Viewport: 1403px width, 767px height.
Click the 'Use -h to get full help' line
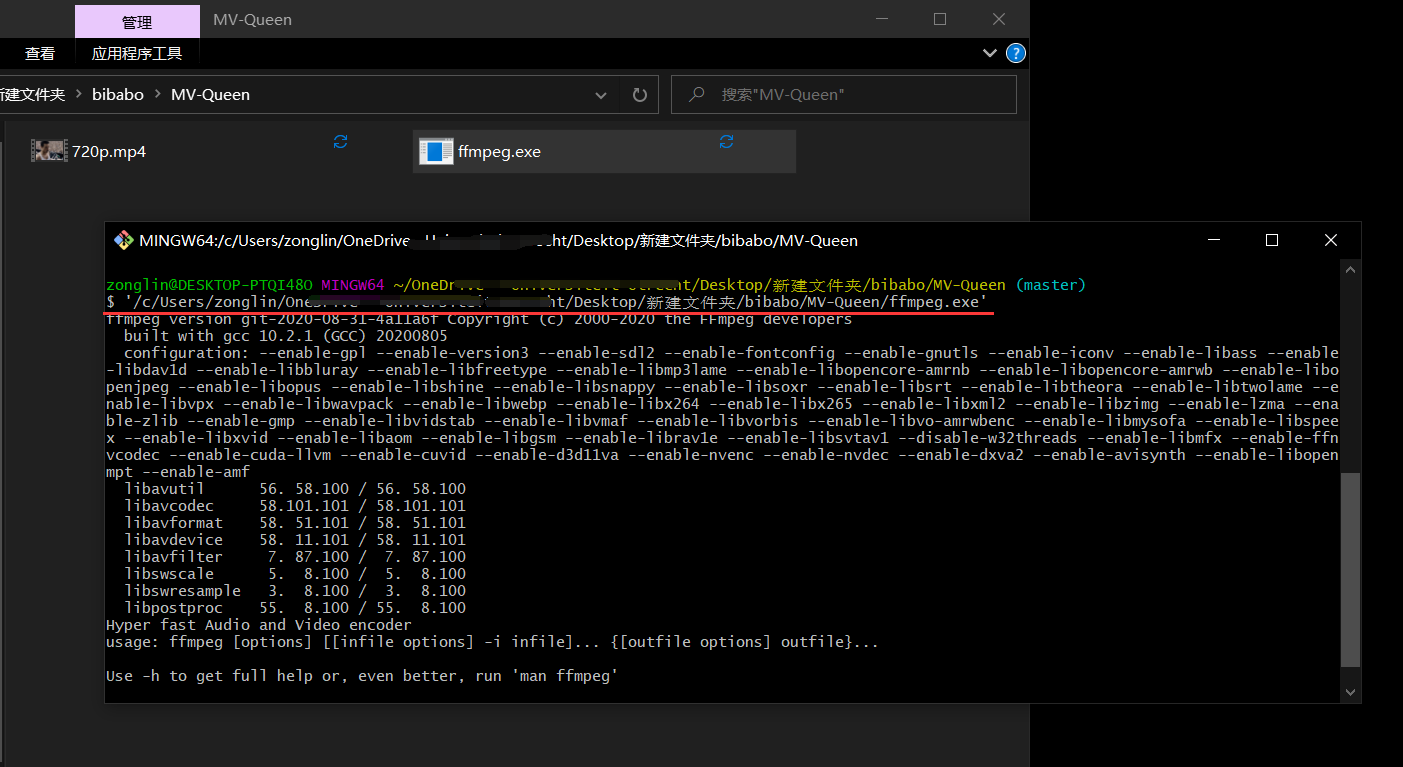pos(362,676)
